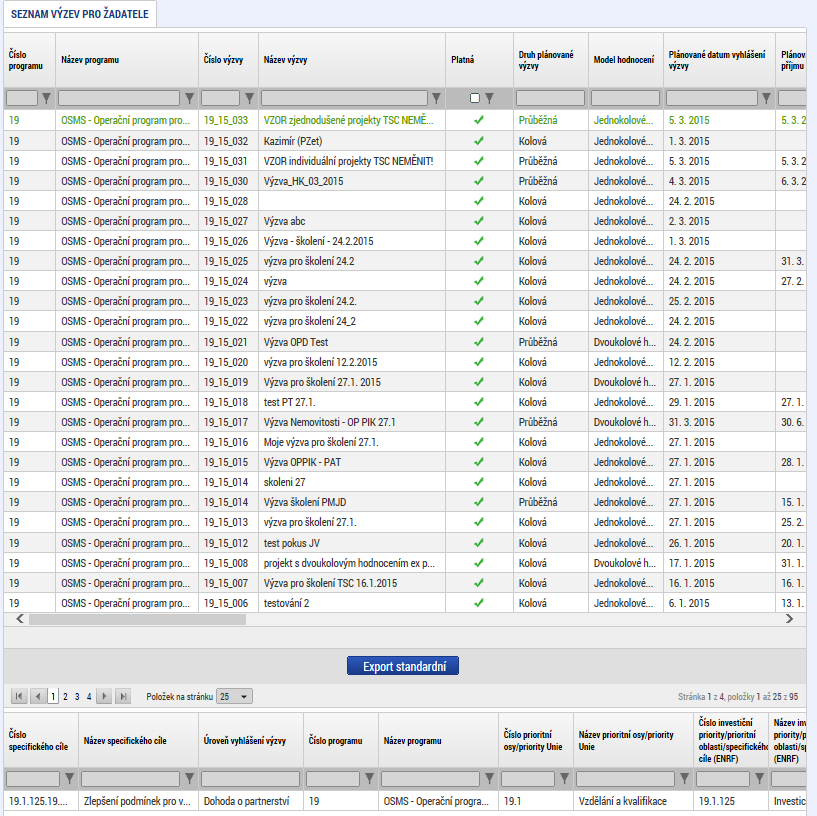Sort by Plánované datum vyhlášení výzvy header
This screenshot has width=817, height=816.
[x=717, y=60]
